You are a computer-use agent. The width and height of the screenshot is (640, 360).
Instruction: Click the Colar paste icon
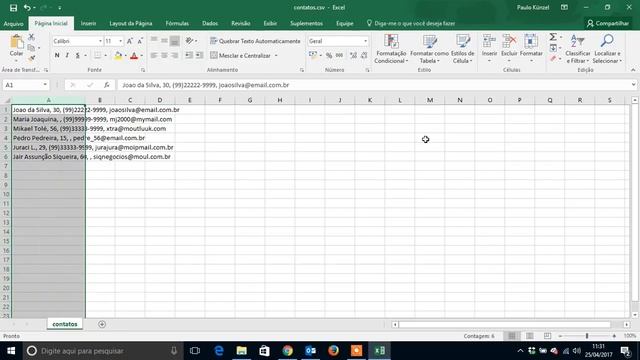point(17,42)
